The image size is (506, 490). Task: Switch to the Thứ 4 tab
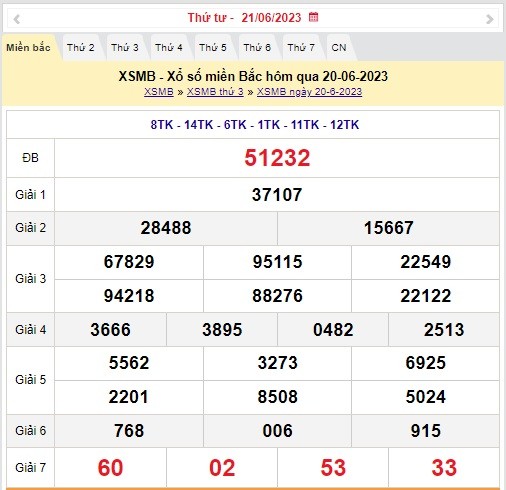click(x=169, y=47)
